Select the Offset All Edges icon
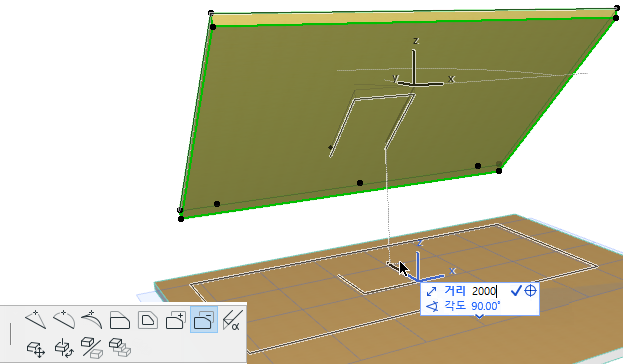The width and height of the screenshot is (623, 364). [x=148, y=320]
